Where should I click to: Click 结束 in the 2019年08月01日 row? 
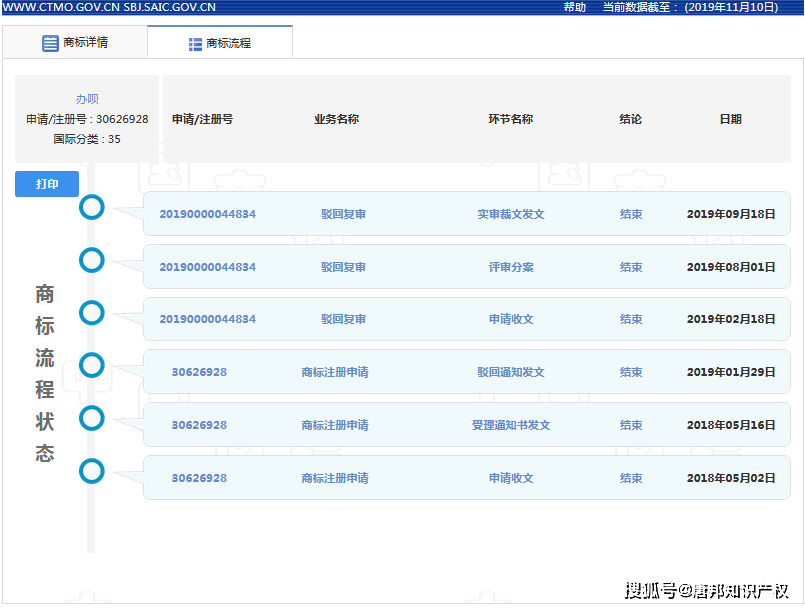(x=630, y=267)
